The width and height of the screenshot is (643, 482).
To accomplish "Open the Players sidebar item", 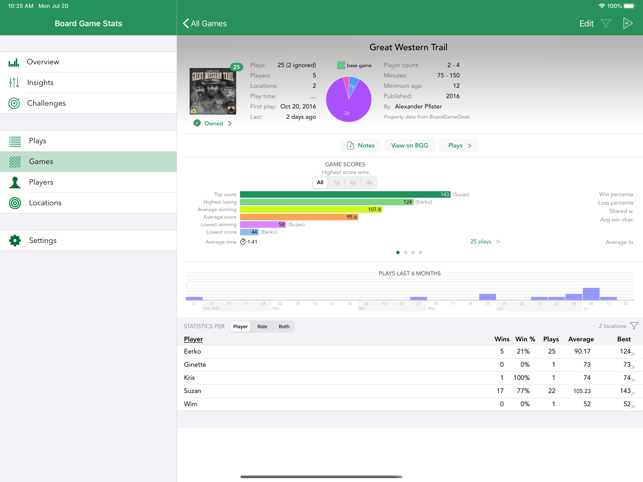I will (x=88, y=182).
